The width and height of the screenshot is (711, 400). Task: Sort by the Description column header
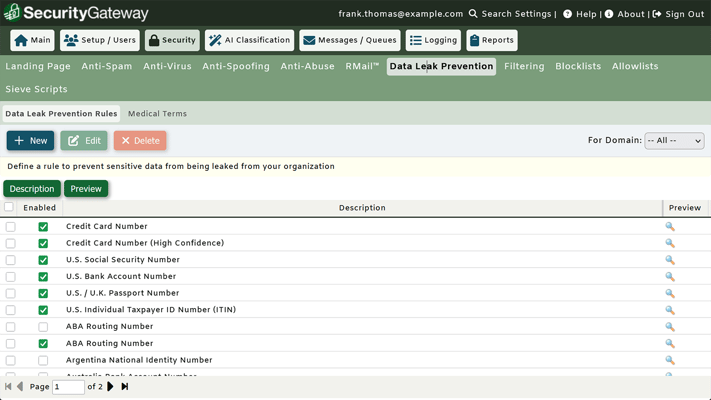click(x=362, y=208)
